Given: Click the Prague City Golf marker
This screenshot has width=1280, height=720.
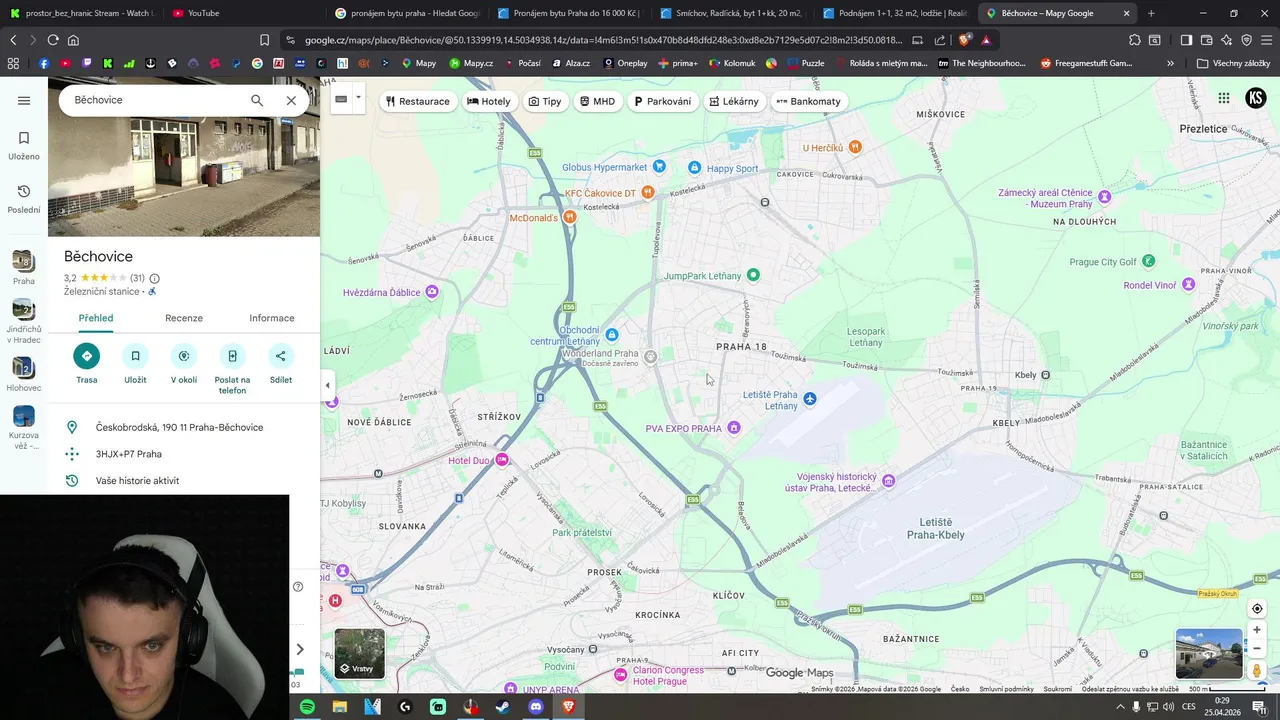Looking at the screenshot, I should 1148,261.
